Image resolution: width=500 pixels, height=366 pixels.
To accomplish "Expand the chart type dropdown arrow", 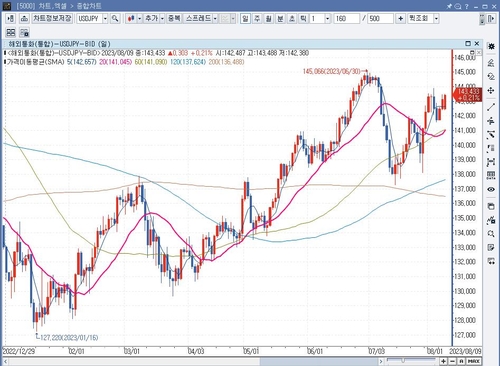I will tap(139, 19).
